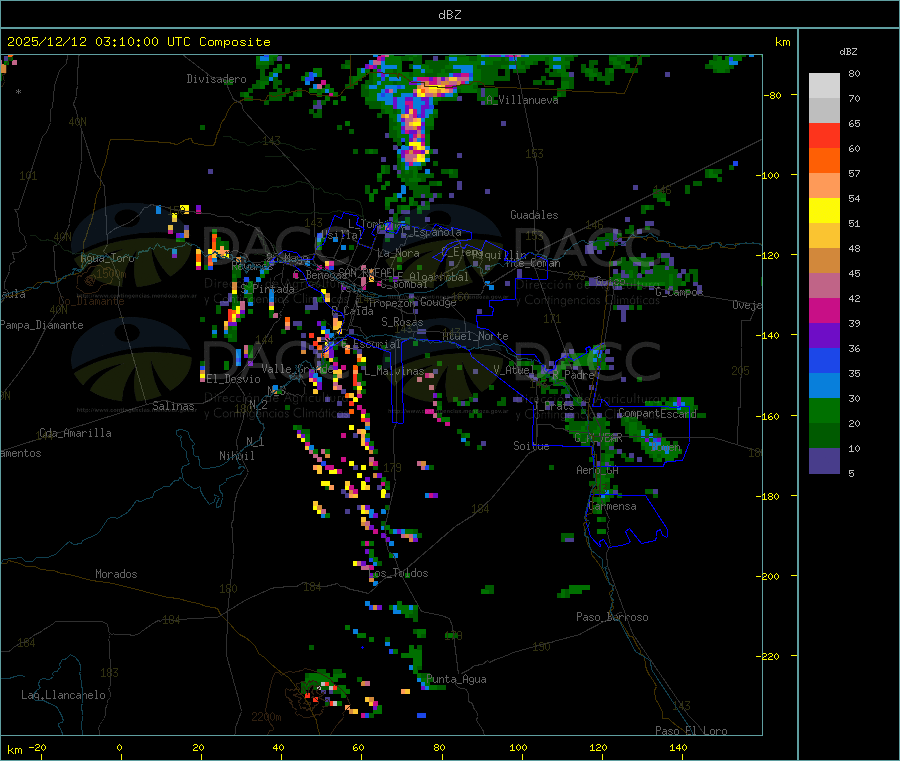Click the 'Atuel_Norte' location label
Screen dimensions: 900x761
point(475,336)
